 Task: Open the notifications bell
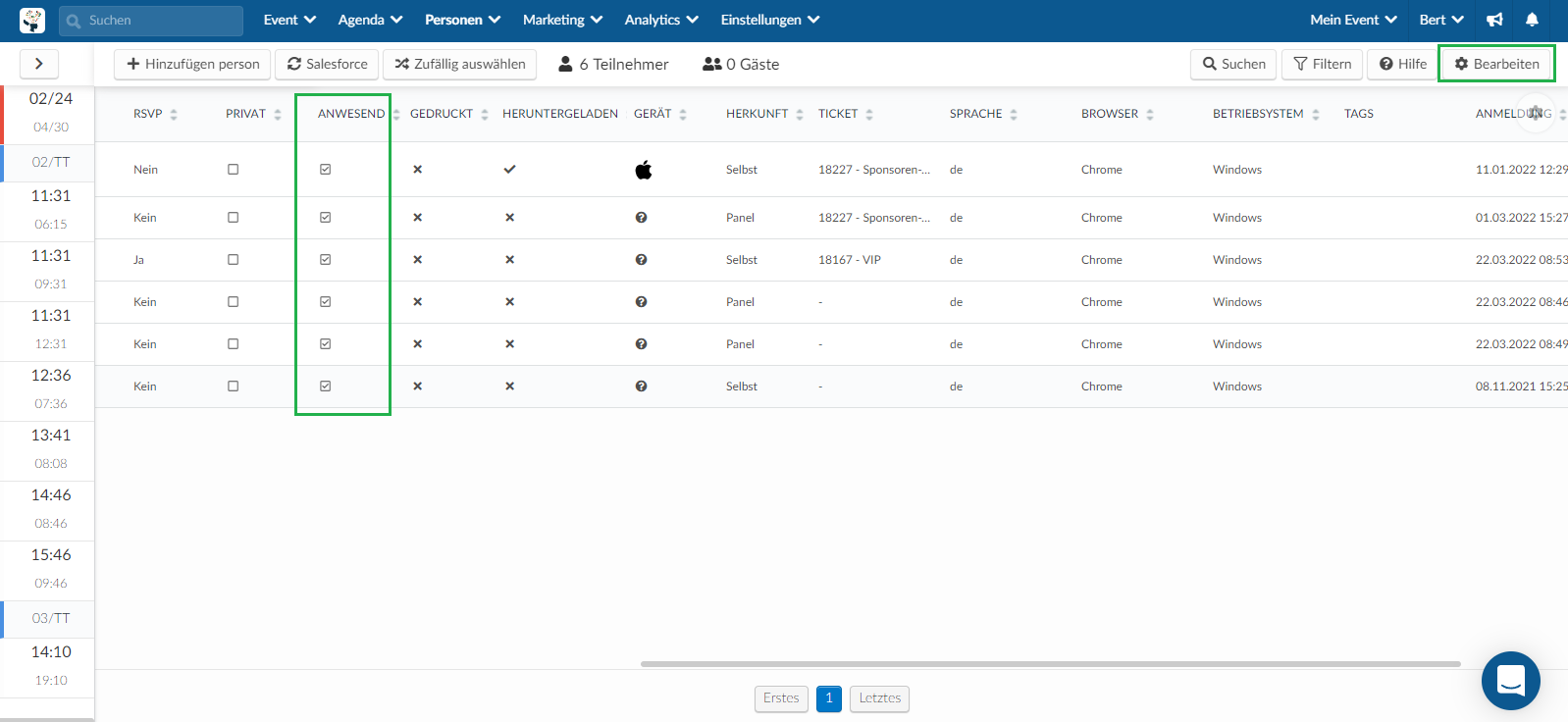click(1532, 20)
